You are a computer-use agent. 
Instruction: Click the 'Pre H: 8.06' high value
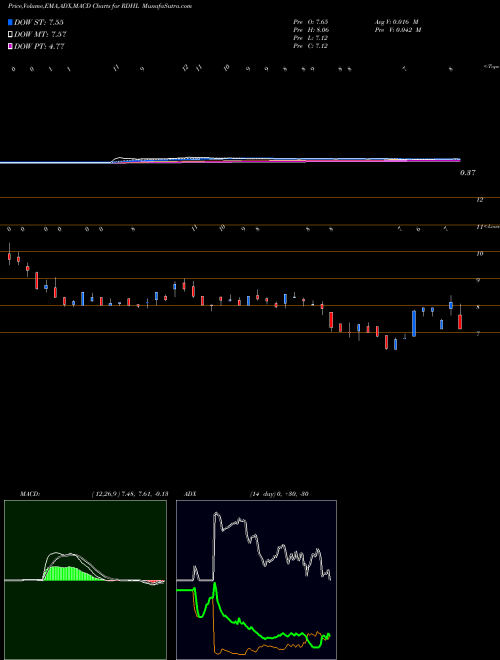coord(311,30)
